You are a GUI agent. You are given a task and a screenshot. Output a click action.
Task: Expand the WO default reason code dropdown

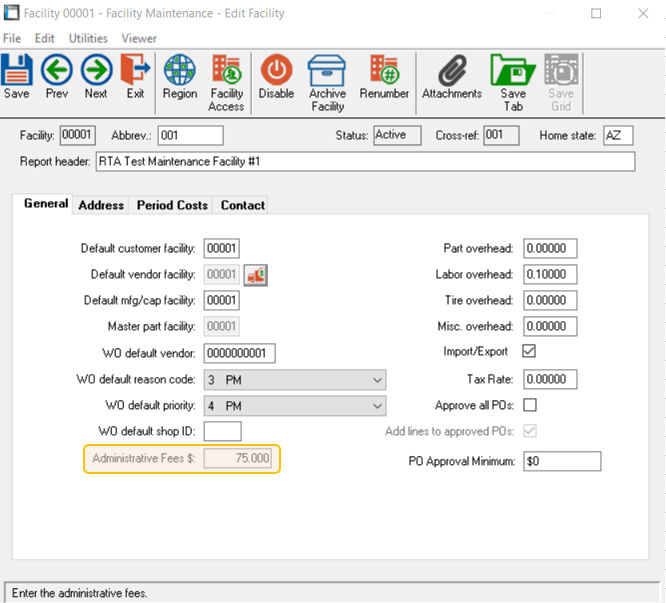[377, 380]
